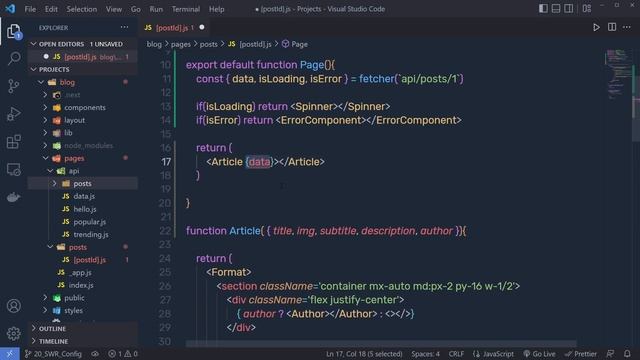Open the Remote Explorer view
Viewport: 640px width, 360px height.
tap(13, 169)
